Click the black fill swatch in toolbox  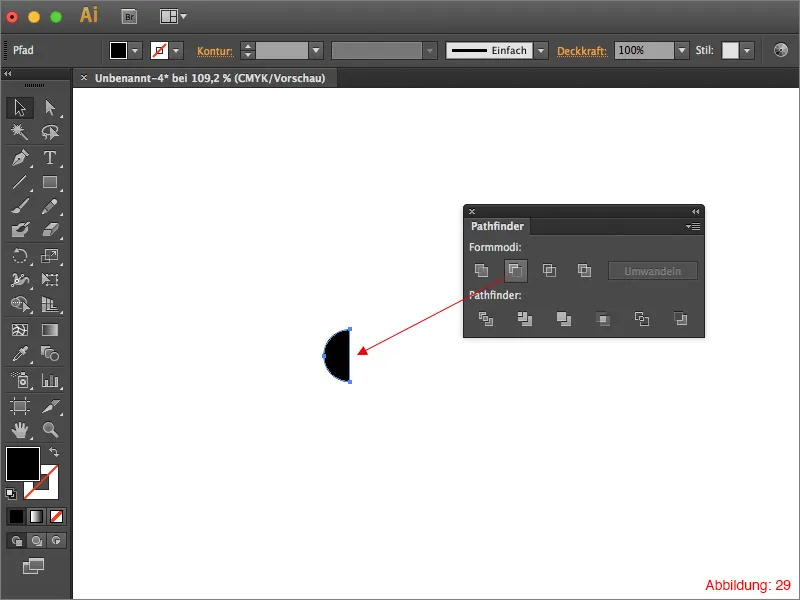(x=22, y=464)
